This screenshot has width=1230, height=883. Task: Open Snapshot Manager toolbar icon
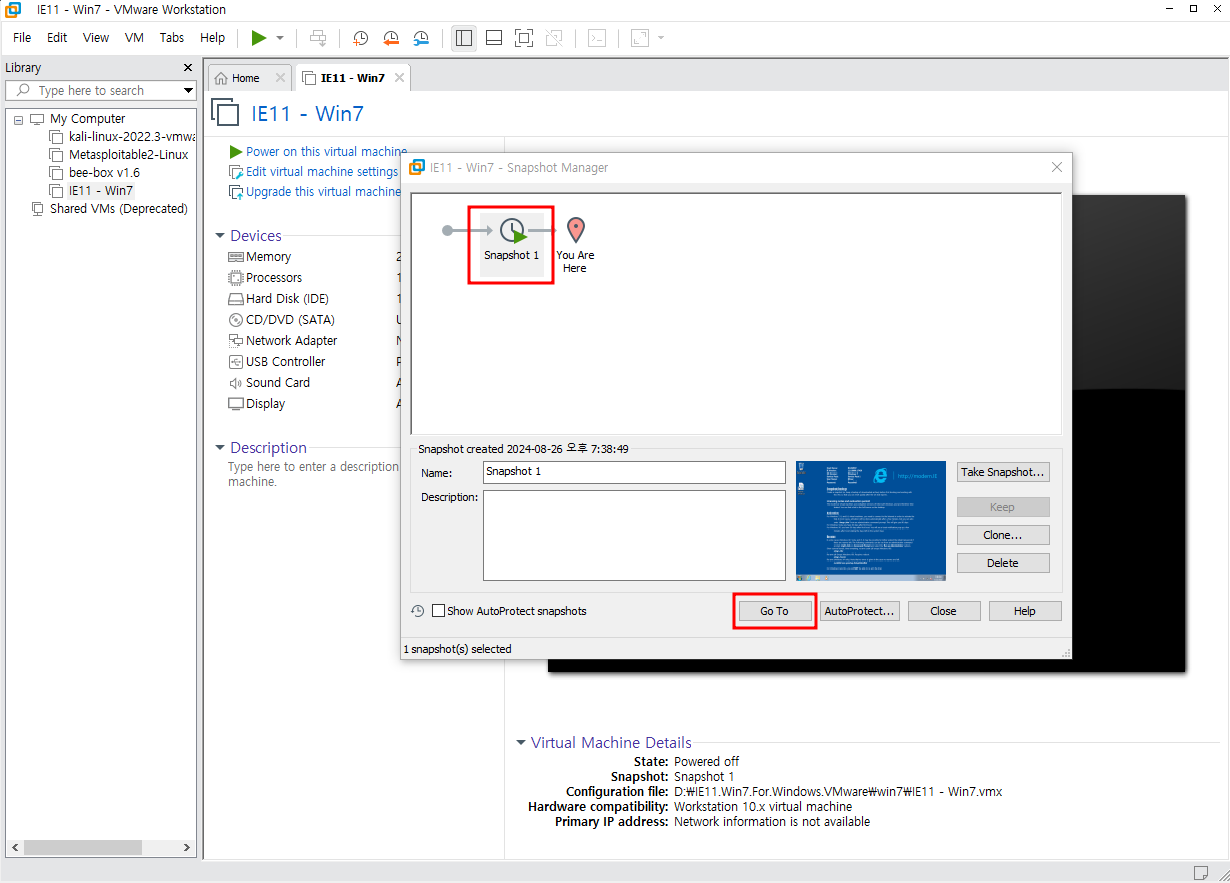[x=421, y=38]
